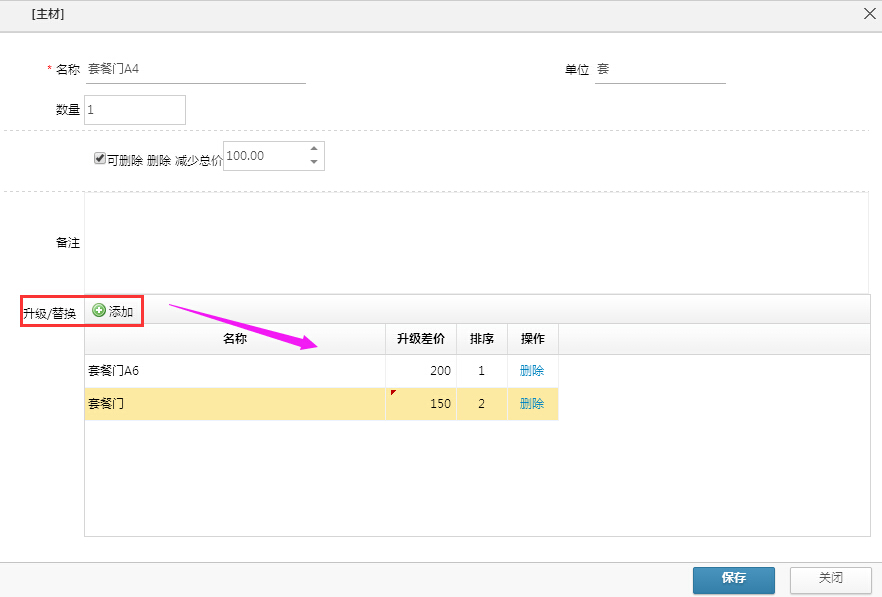Increase 减少总价 value with the up arrow
Viewport: 882px width, 597px height.
click(314, 149)
